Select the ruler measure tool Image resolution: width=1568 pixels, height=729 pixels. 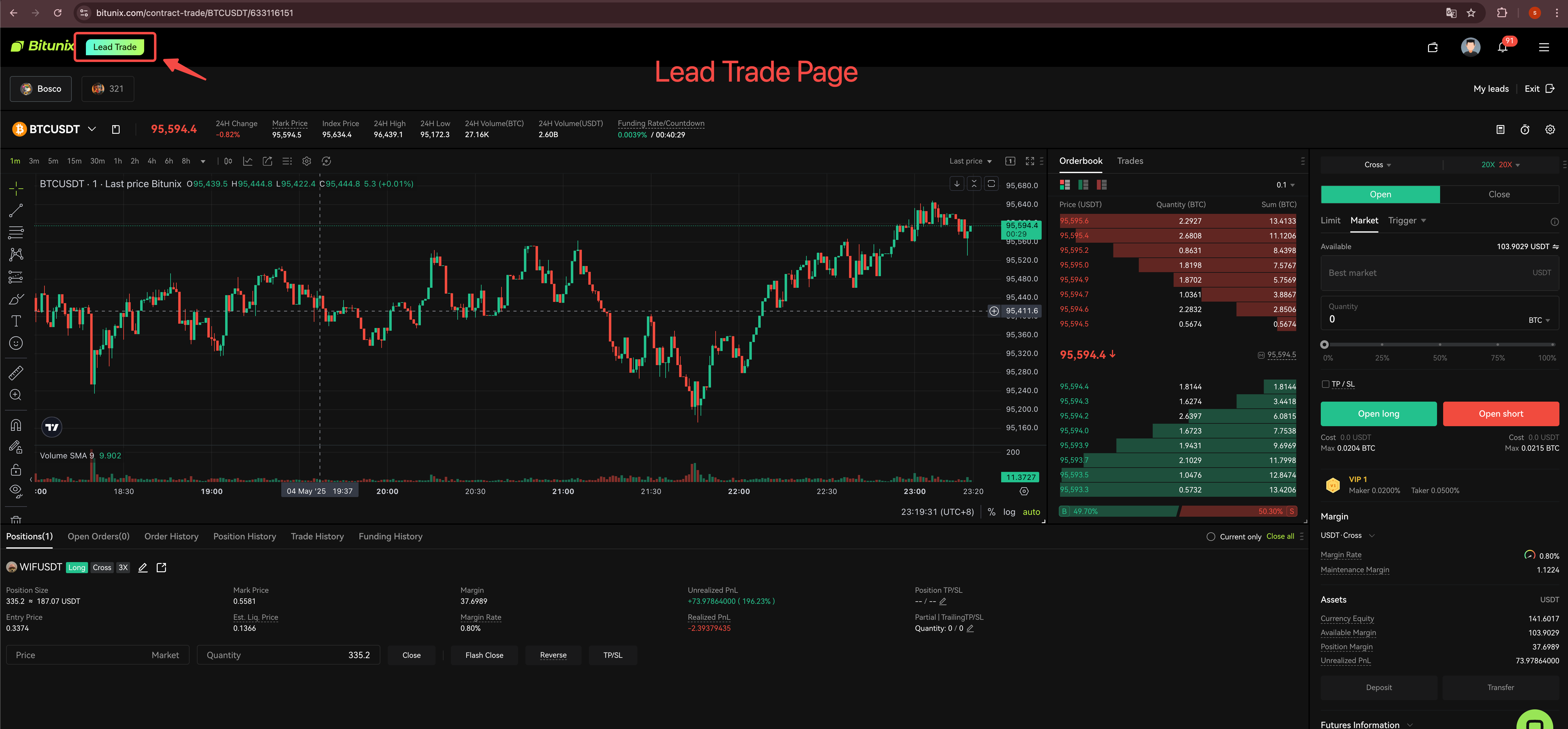(x=17, y=372)
